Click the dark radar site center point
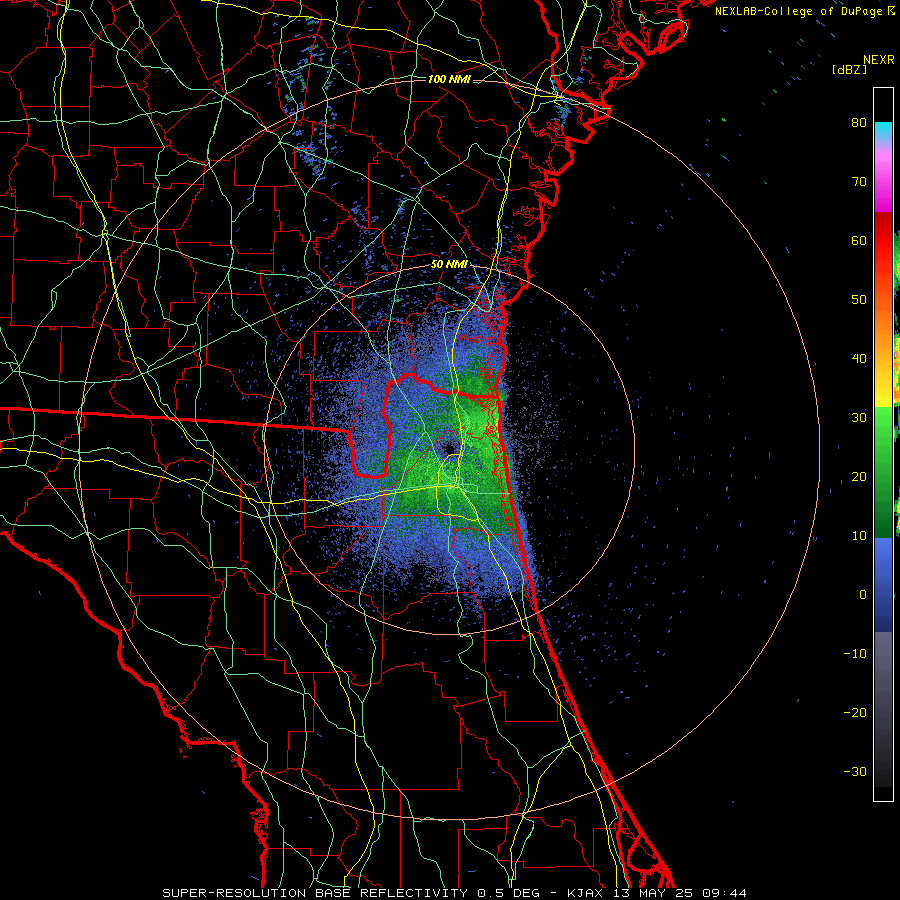 point(448,448)
